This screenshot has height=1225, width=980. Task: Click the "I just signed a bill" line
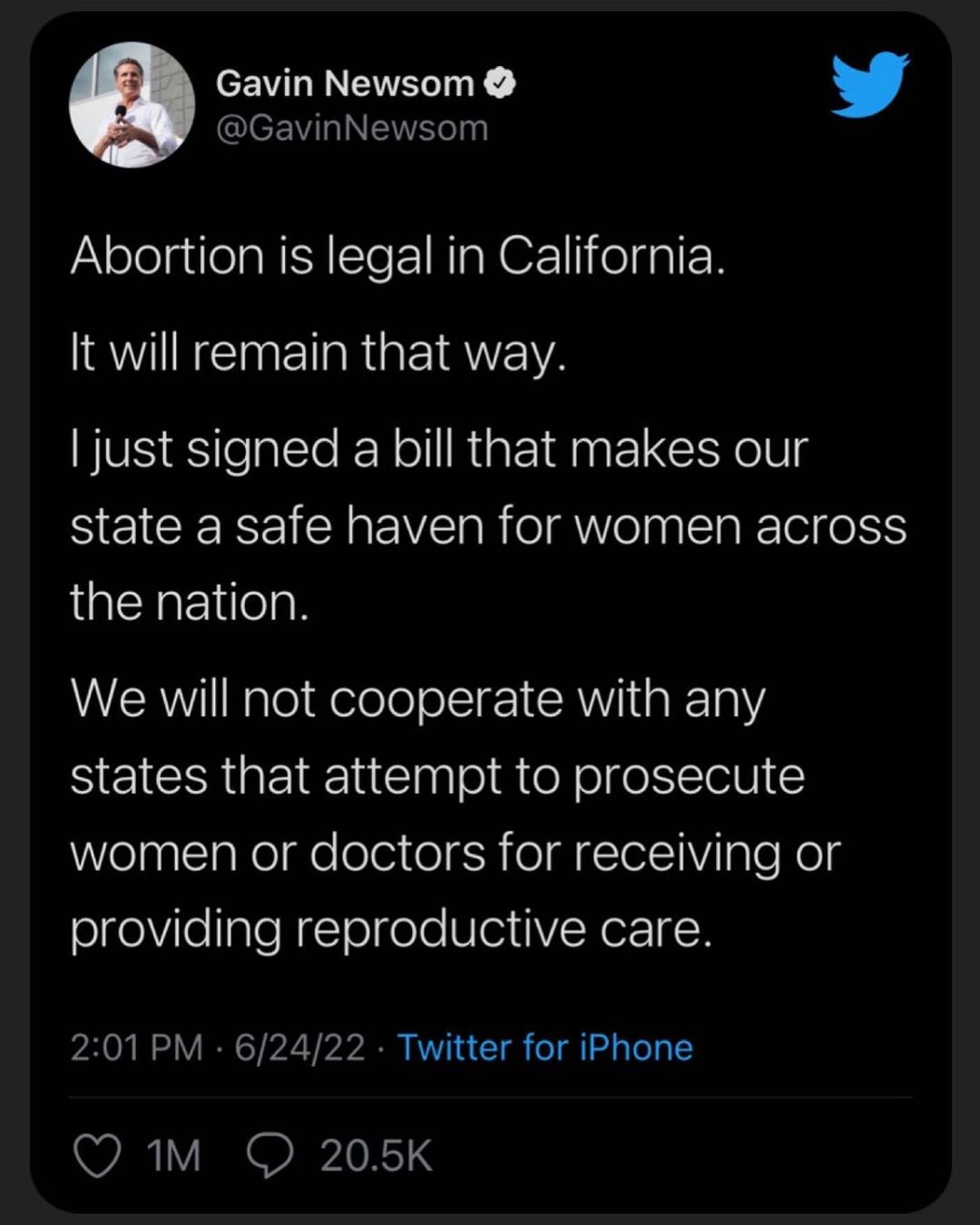tap(438, 449)
